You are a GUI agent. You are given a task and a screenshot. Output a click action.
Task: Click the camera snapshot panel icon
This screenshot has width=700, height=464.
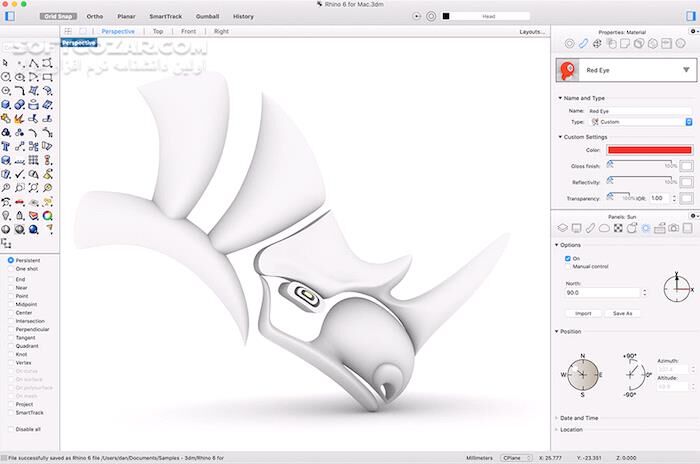point(674,228)
